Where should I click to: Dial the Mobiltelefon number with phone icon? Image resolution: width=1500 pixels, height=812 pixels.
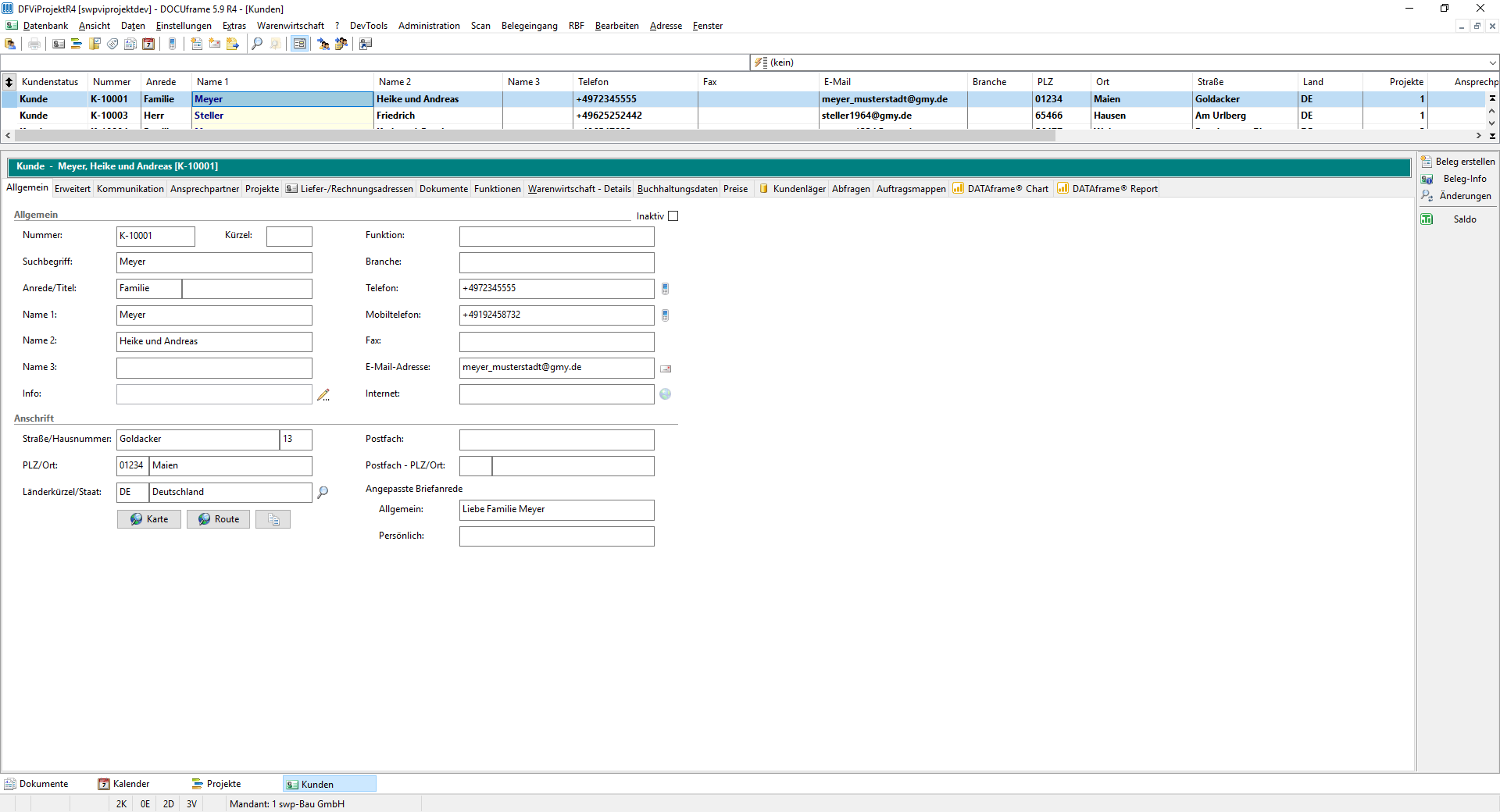[666, 315]
